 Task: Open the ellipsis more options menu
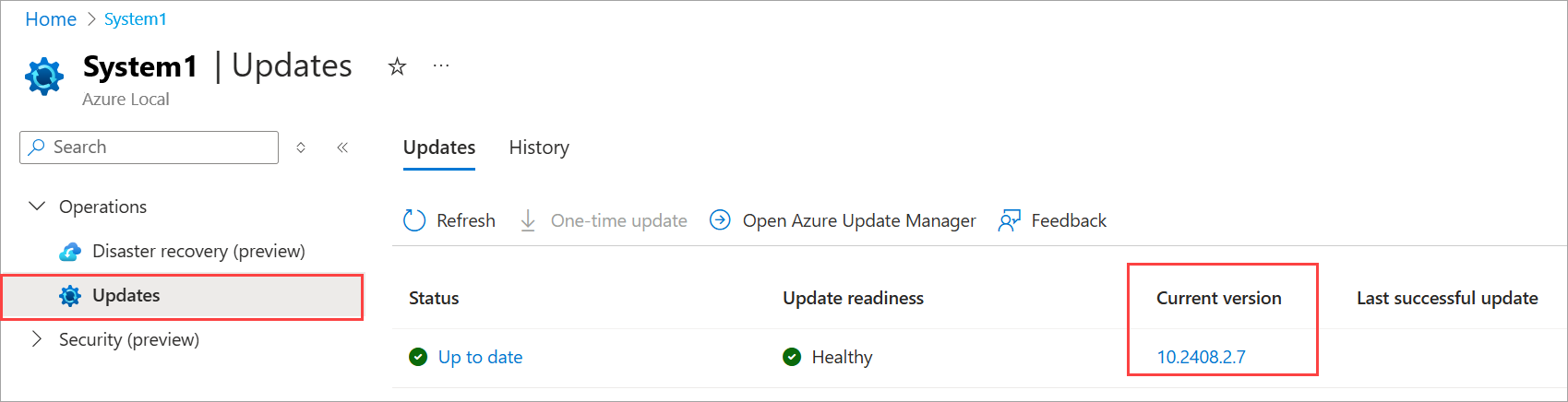click(441, 65)
